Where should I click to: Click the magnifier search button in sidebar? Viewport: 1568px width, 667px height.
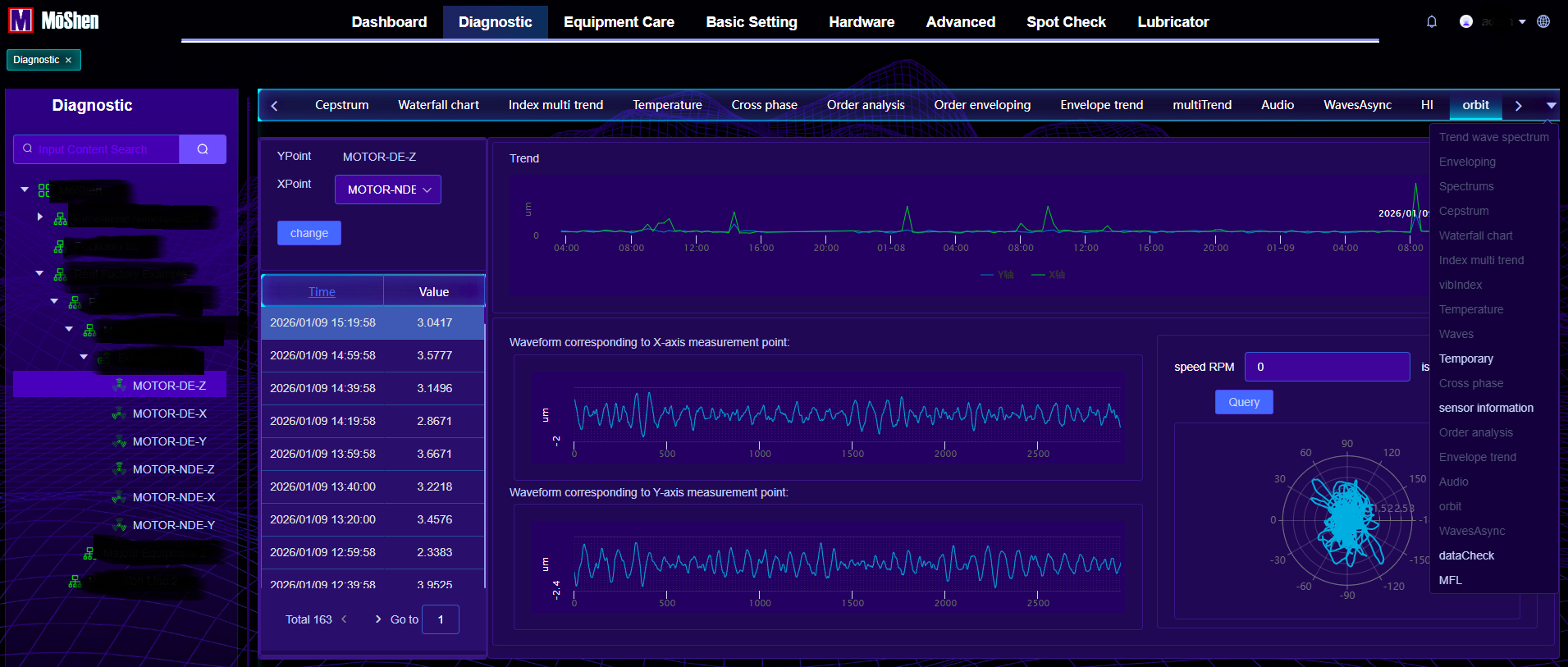click(x=203, y=149)
